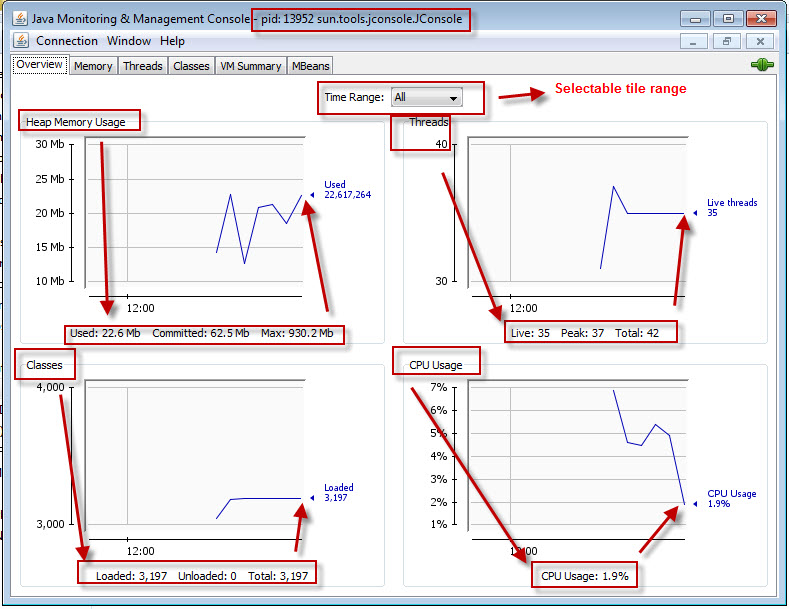Open the MBeans tab
This screenshot has height=609, width=789.
tap(310, 66)
